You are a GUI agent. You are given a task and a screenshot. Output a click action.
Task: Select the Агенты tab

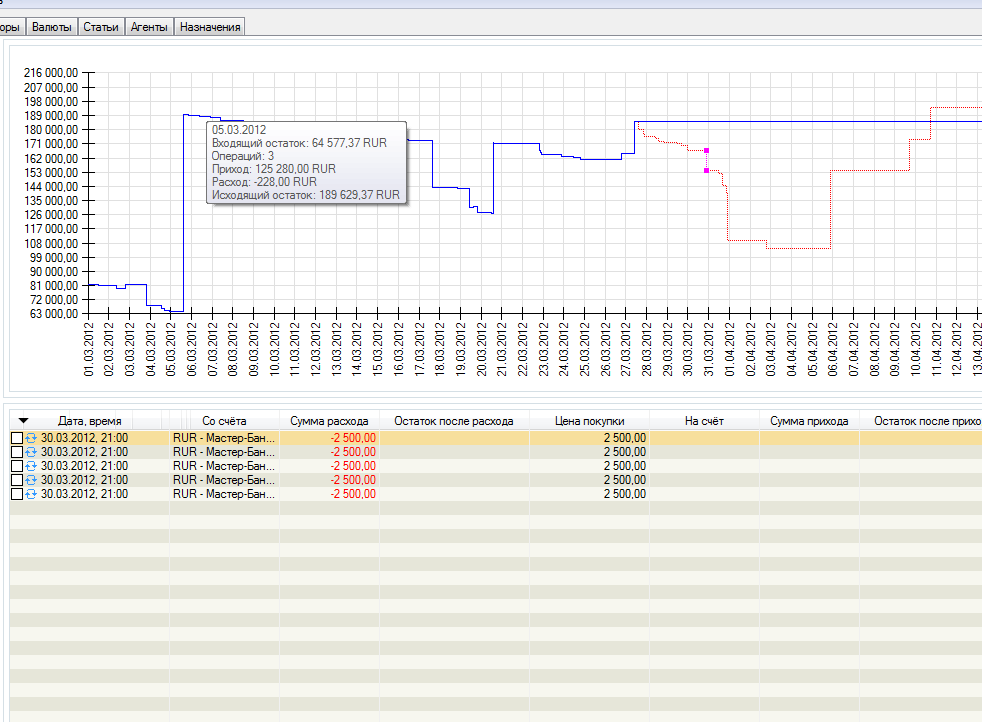(x=150, y=27)
